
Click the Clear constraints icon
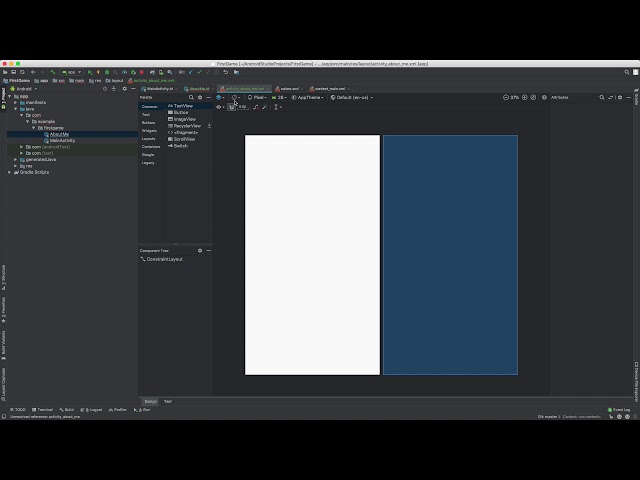point(256,107)
